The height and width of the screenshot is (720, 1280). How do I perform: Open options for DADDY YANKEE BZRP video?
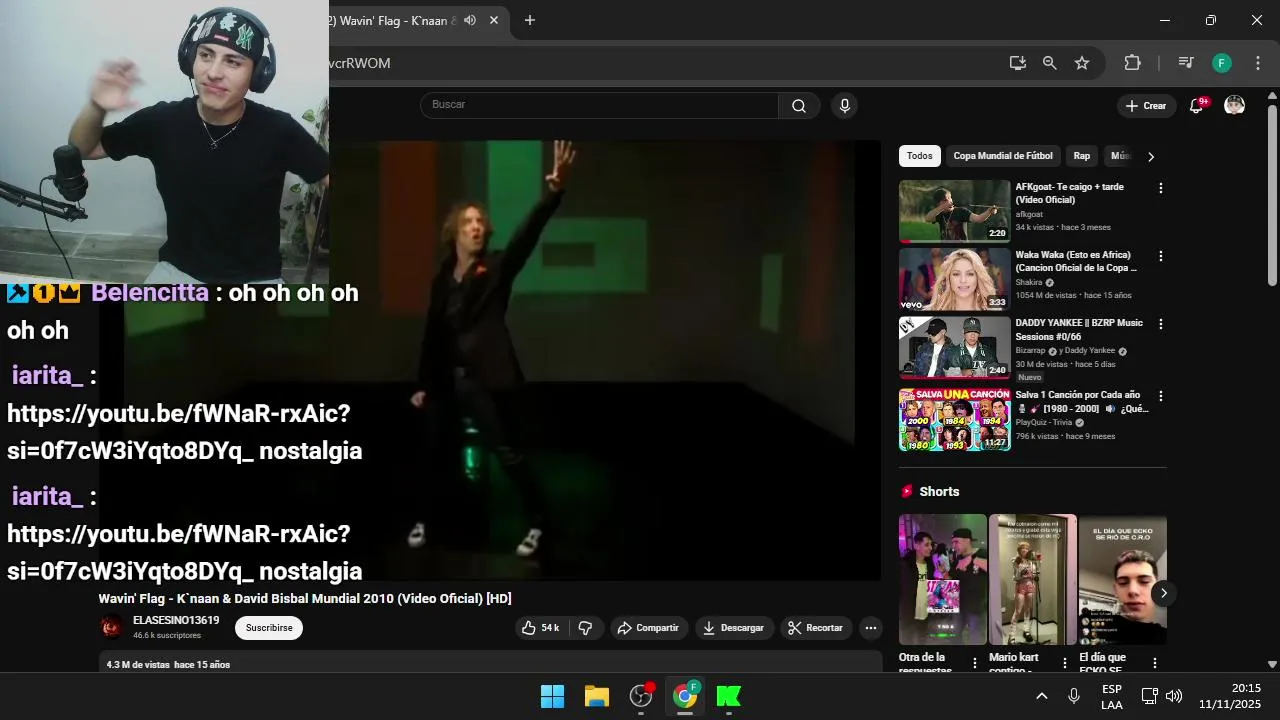(1161, 324)
